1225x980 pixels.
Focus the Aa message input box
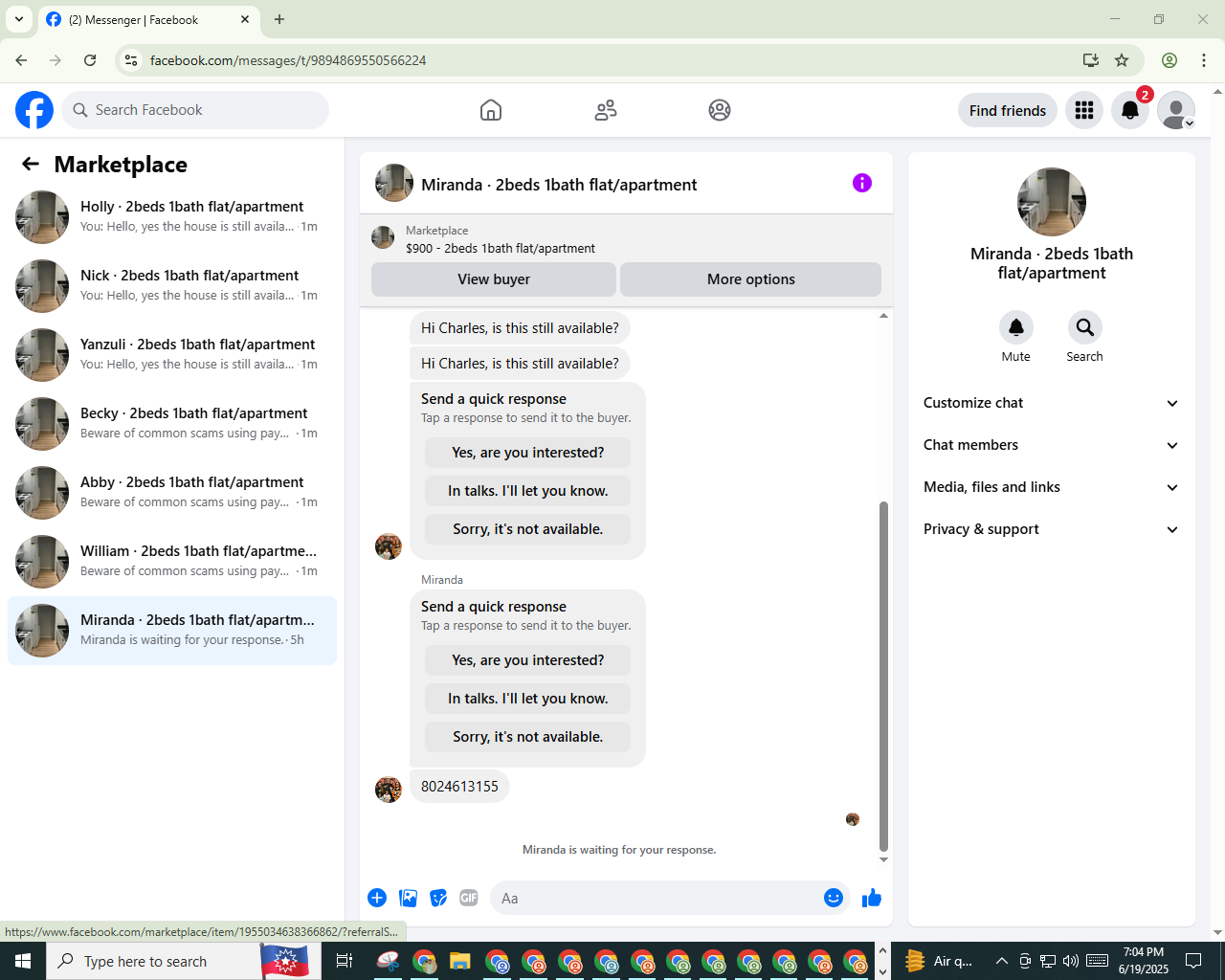tap(656, 898)
